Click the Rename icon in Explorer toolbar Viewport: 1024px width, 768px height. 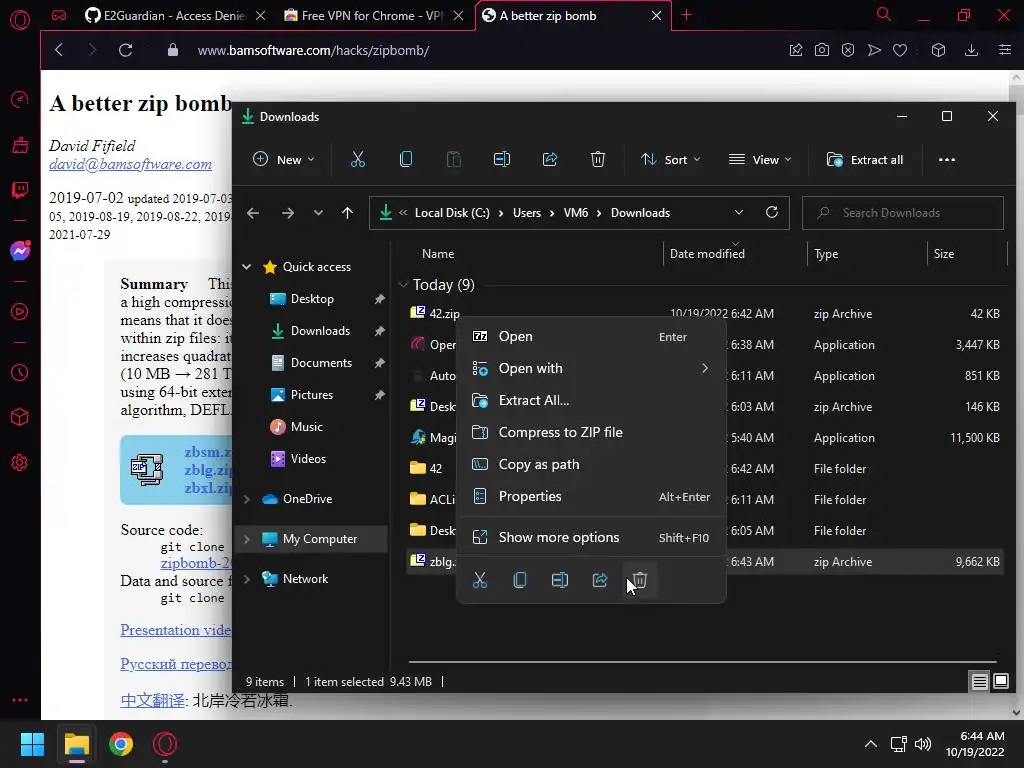click(502, 159)
